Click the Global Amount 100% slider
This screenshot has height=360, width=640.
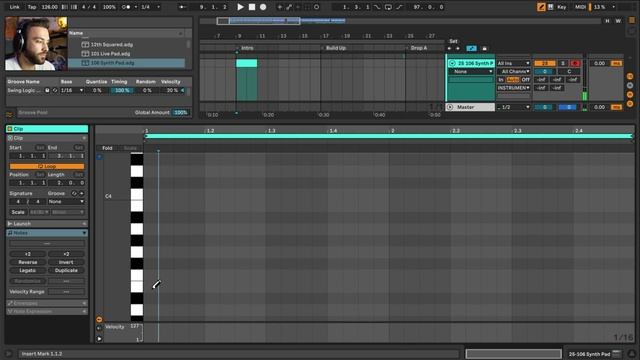(180, 112)
